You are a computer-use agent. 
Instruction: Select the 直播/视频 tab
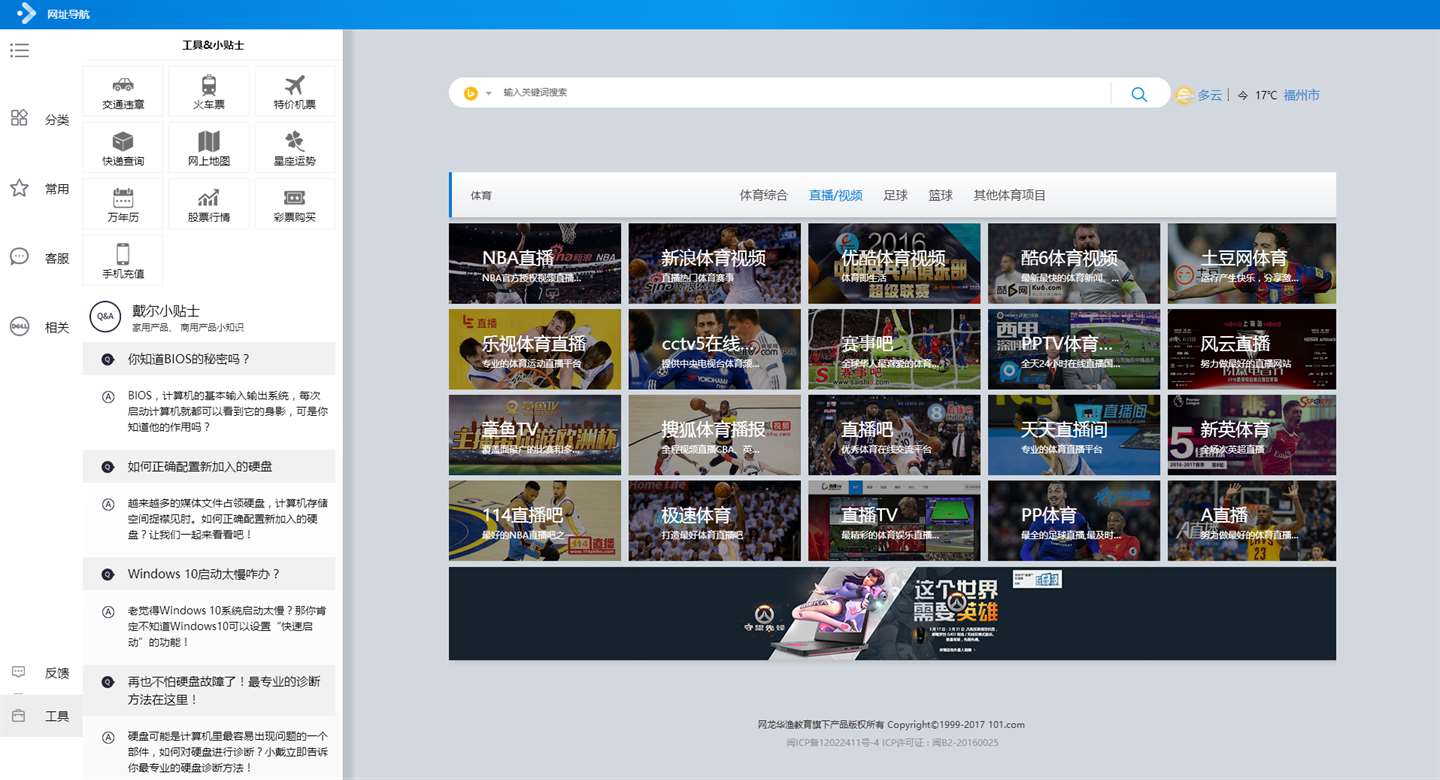point(836,195)
